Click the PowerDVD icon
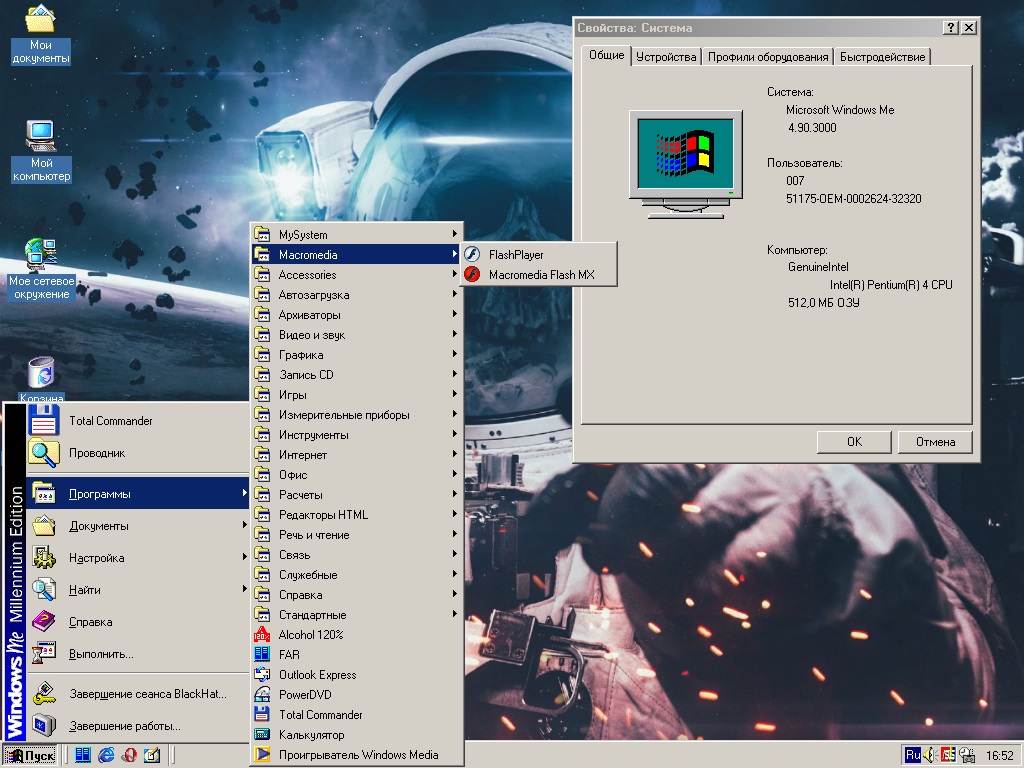The image size is (1024, 768). click(262, 694)
